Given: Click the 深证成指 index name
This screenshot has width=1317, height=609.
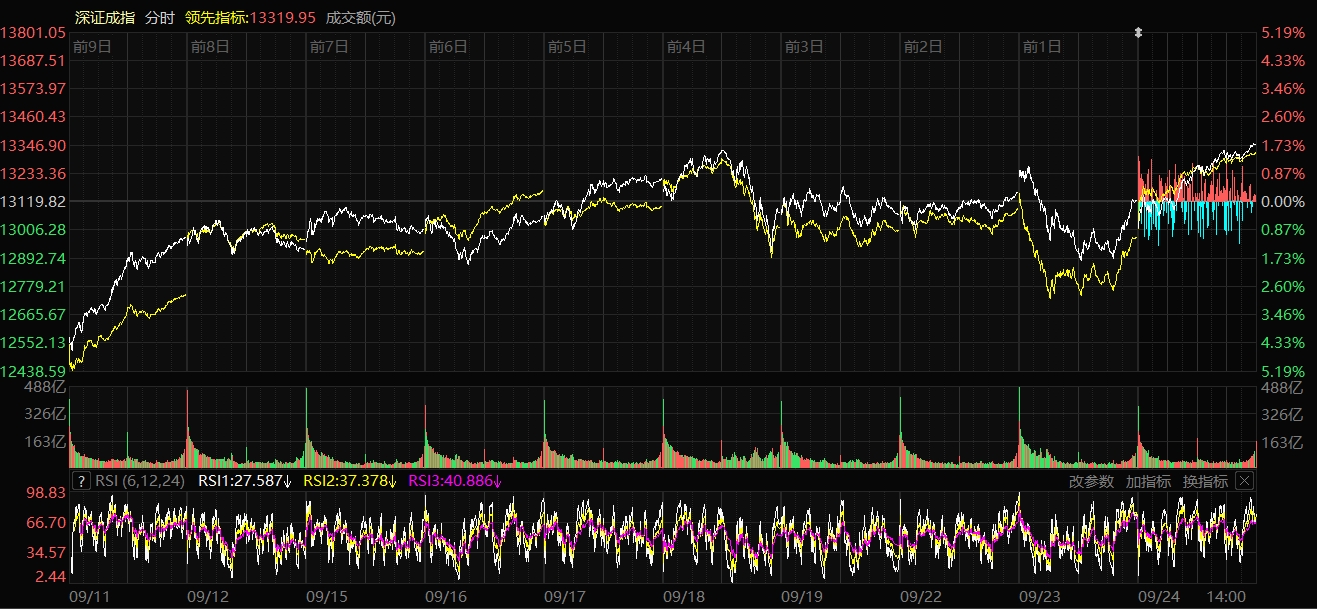Looking at the screenshot, I should tap(105, 17).
